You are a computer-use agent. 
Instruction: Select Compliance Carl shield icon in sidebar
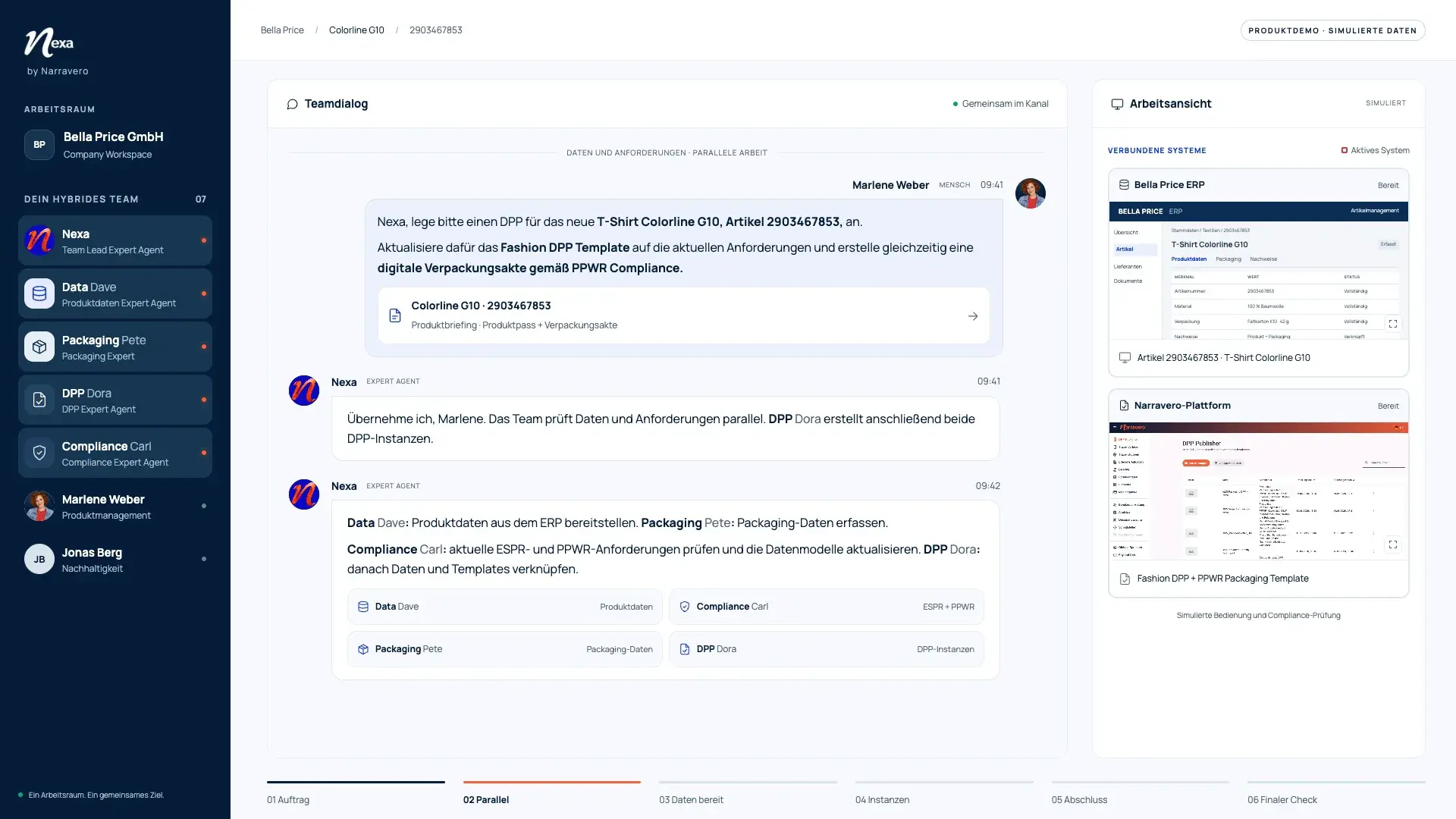pos(39,453)
